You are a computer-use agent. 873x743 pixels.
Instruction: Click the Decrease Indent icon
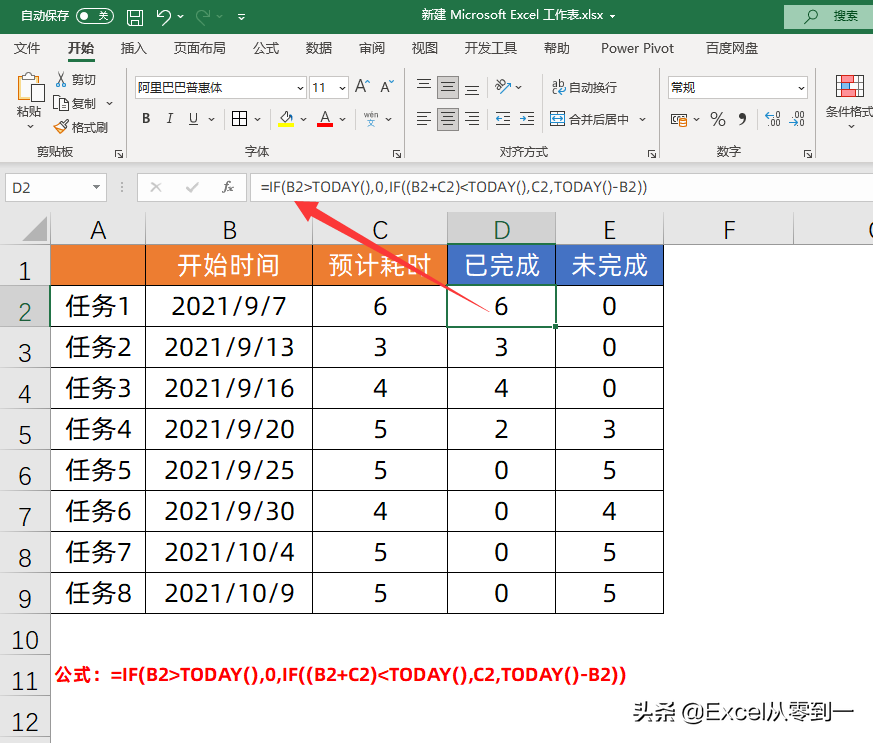(503, 119)
